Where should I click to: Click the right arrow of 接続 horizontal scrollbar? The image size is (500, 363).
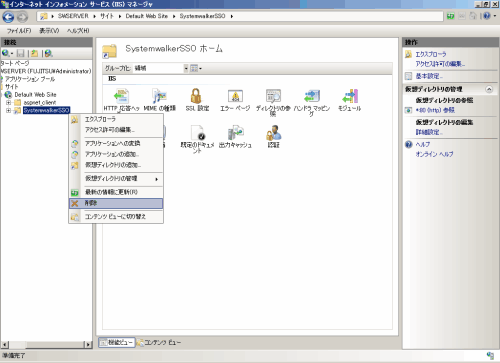88,344
